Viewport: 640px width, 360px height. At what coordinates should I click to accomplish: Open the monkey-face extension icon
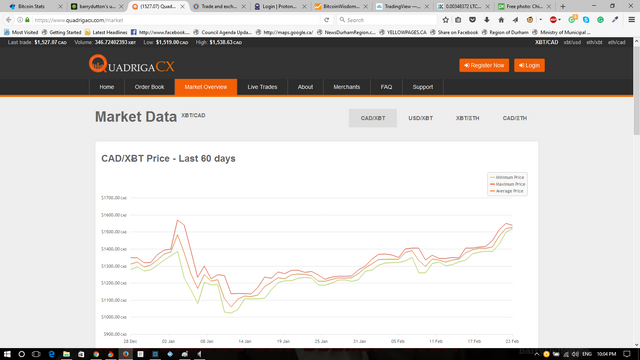click(x=530, y=20)
